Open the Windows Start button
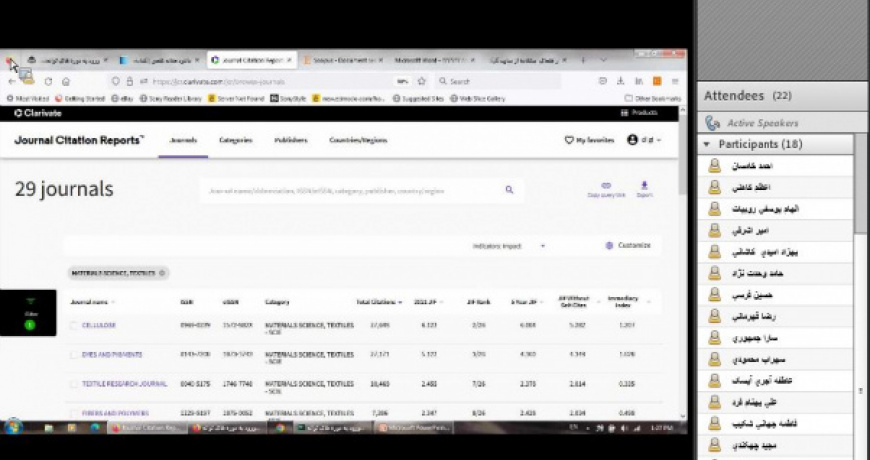870x460 pixels. pyautogui.click(x=12, y=427)
